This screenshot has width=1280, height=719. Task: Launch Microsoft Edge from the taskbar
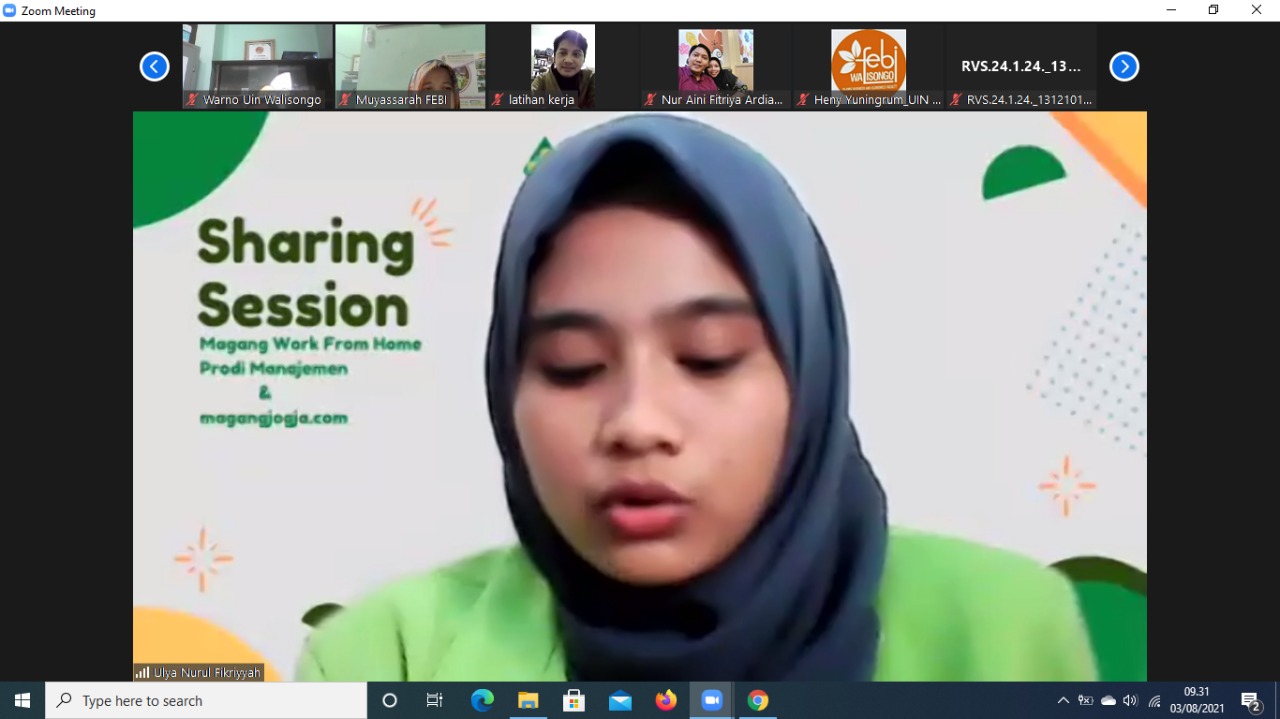point(482,700)
